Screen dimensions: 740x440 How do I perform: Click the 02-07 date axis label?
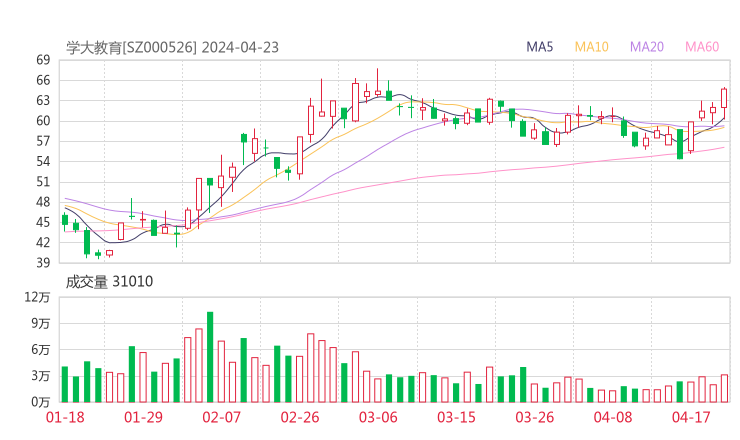221,417
